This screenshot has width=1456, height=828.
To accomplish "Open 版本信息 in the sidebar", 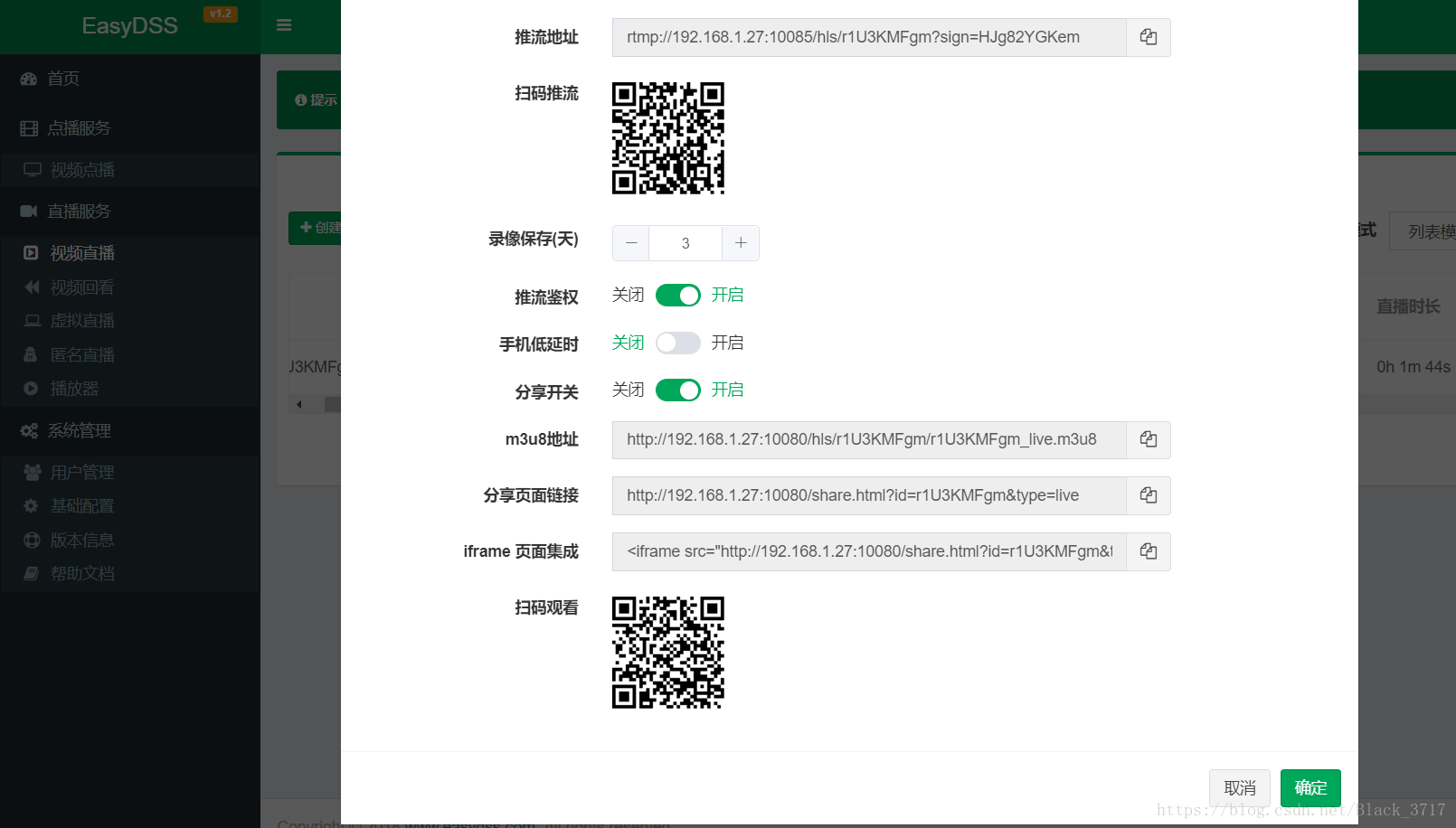I will click(x=130, y=541).
